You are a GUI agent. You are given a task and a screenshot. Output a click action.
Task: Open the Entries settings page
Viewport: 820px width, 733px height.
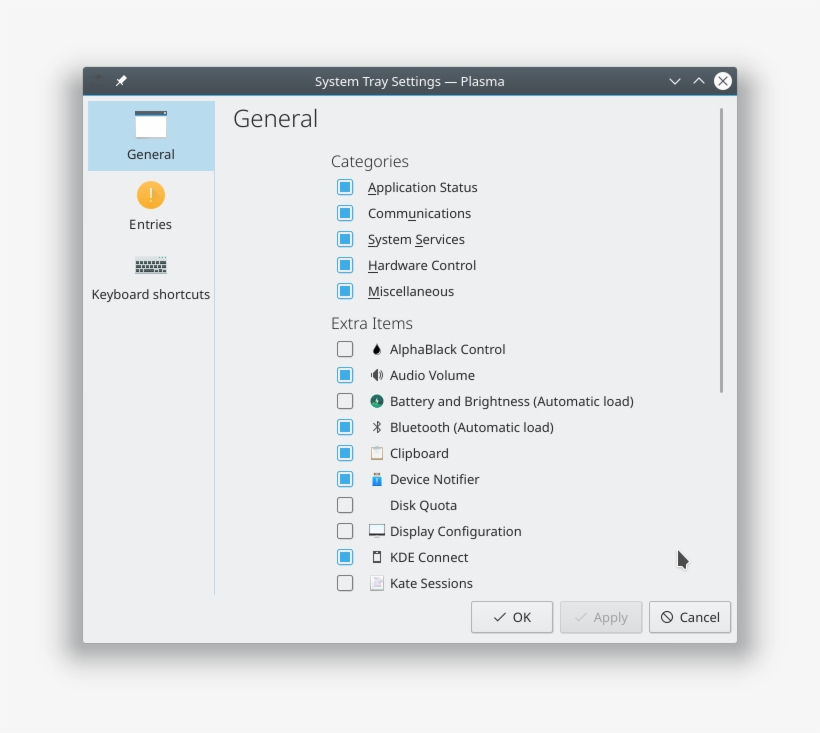point(151,206)
